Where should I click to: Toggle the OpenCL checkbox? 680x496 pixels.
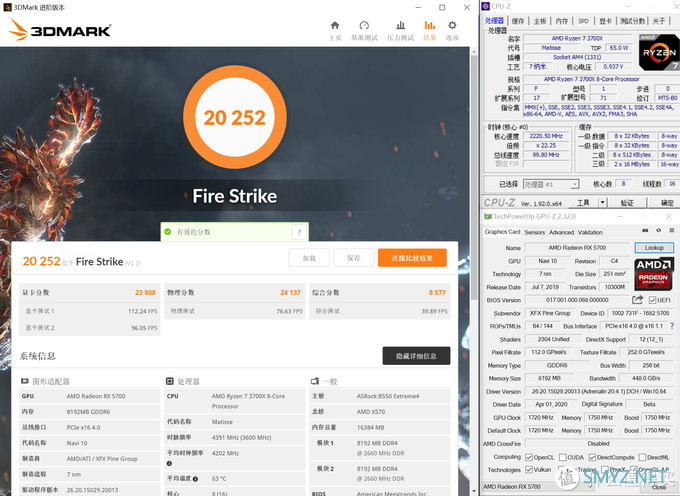click(x=529, y=457)
